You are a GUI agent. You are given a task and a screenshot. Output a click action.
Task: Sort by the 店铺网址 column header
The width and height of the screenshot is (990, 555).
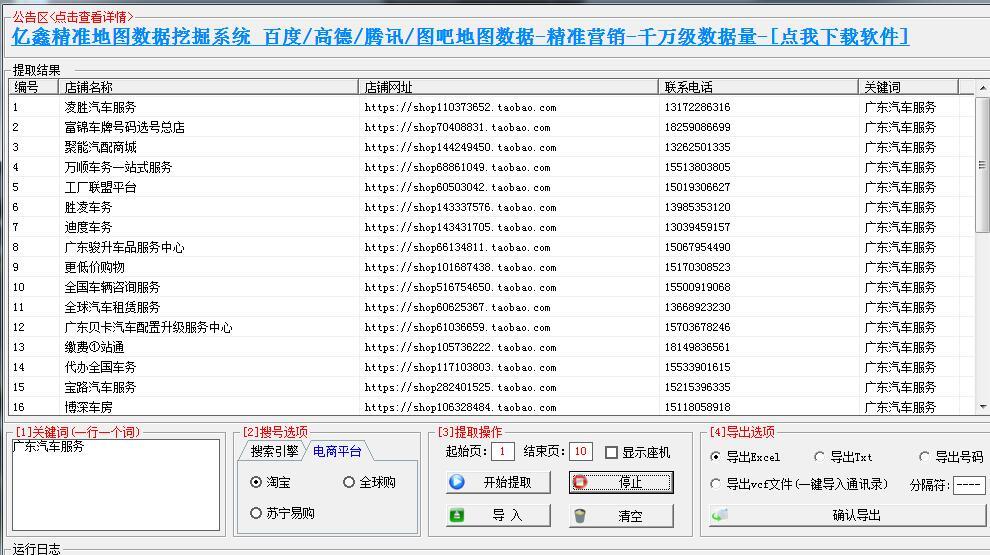coord(508,87)
